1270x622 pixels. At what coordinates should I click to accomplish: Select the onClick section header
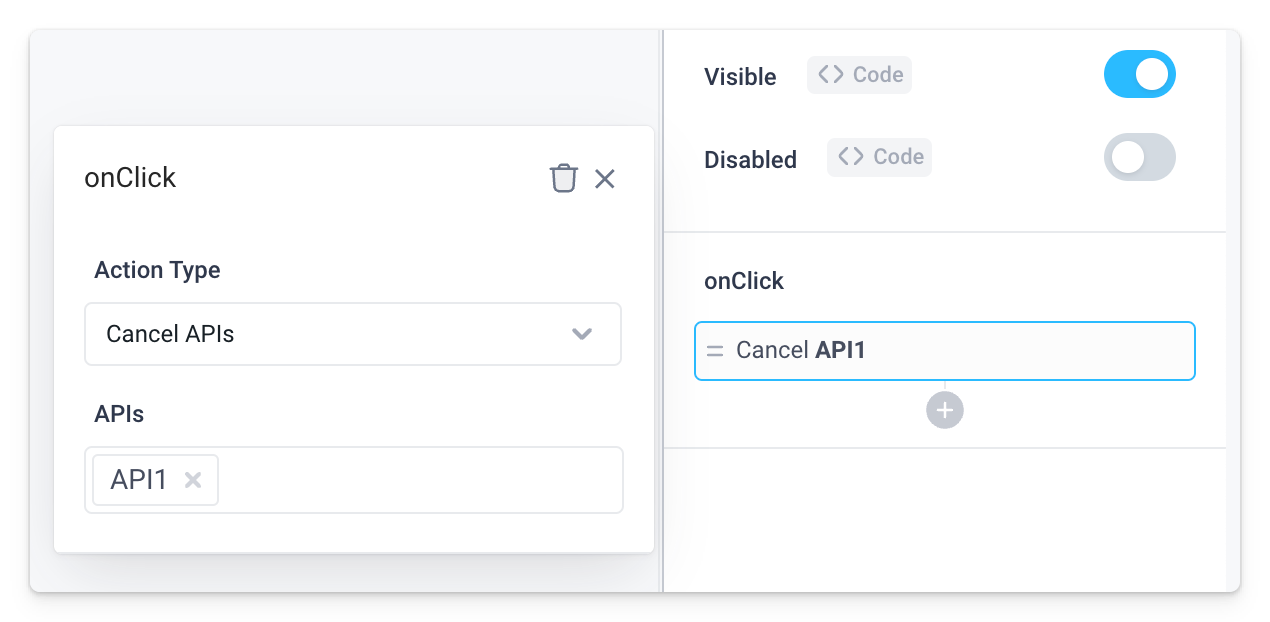(743, 281)
